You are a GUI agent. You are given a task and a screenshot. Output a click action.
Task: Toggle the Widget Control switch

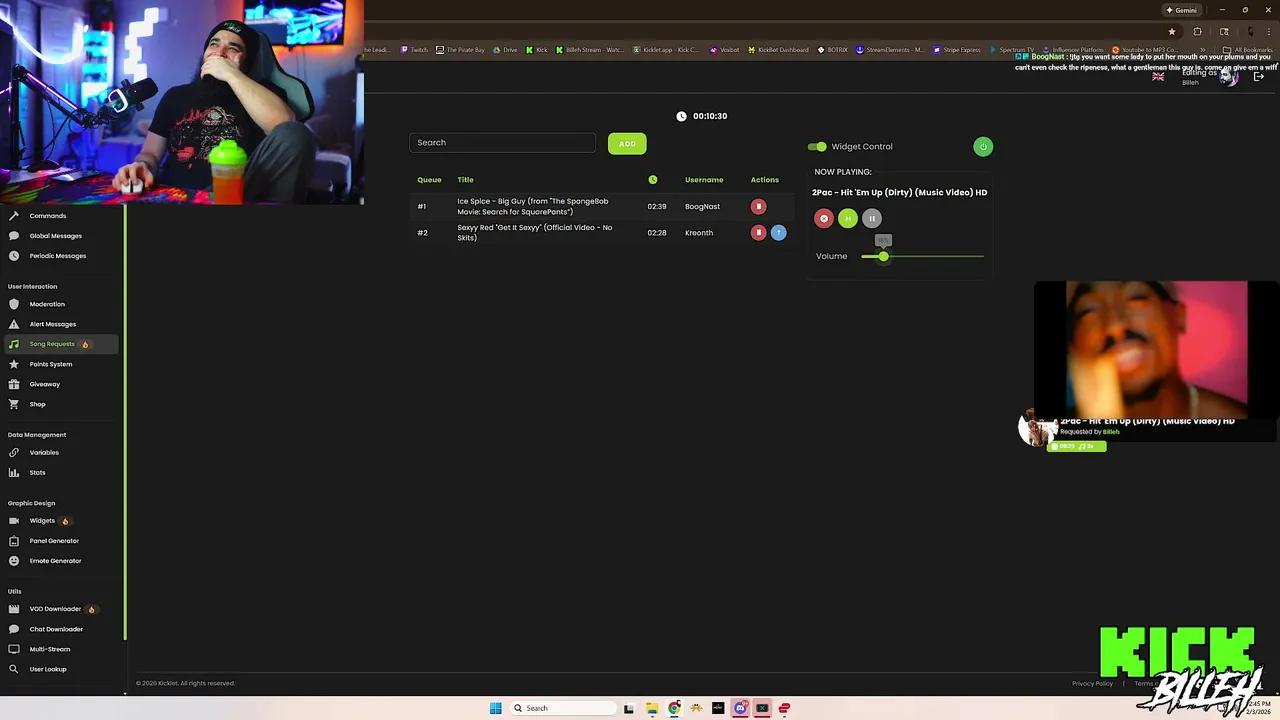(818, 146)
